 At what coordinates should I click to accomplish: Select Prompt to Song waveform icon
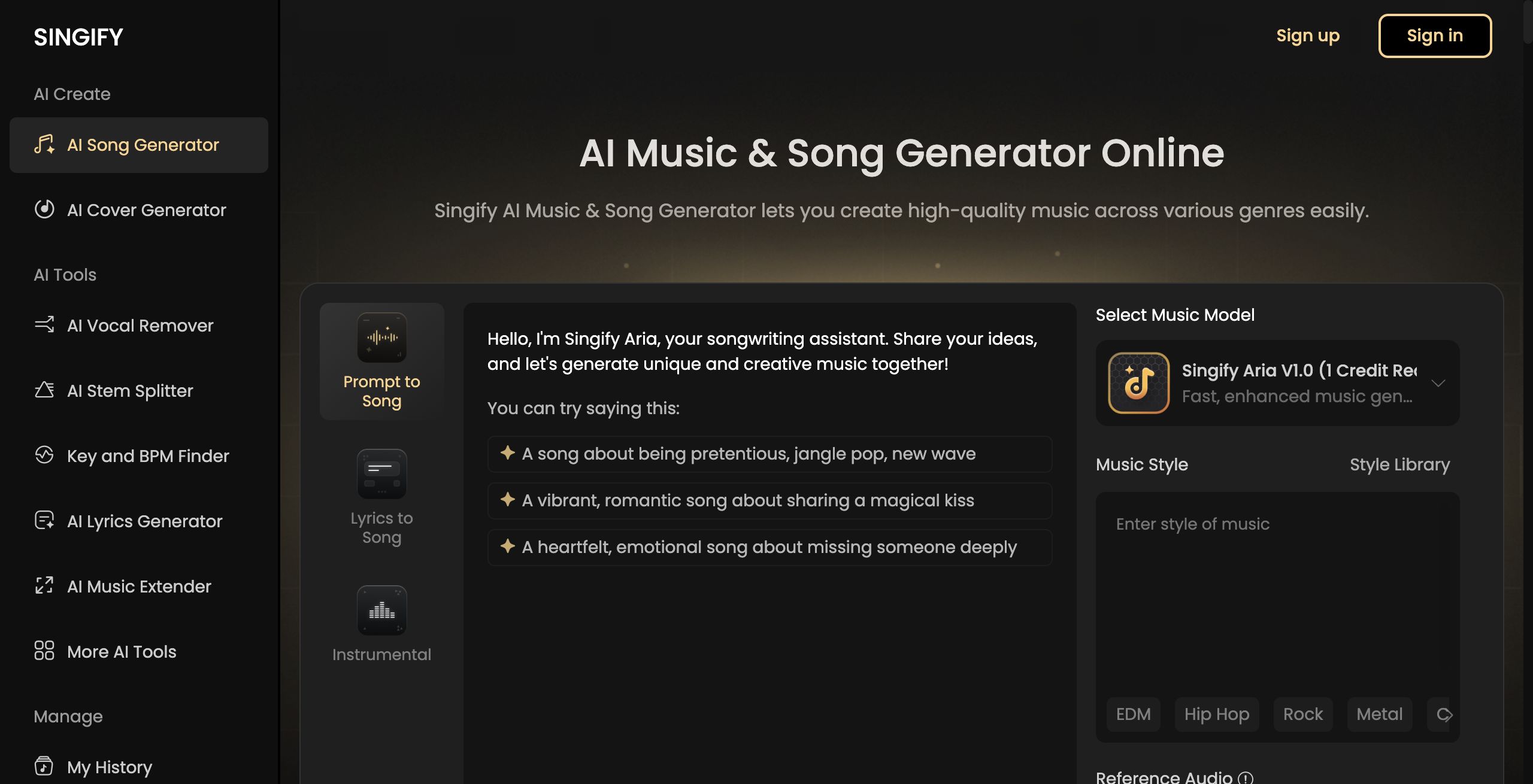[382, 338]
